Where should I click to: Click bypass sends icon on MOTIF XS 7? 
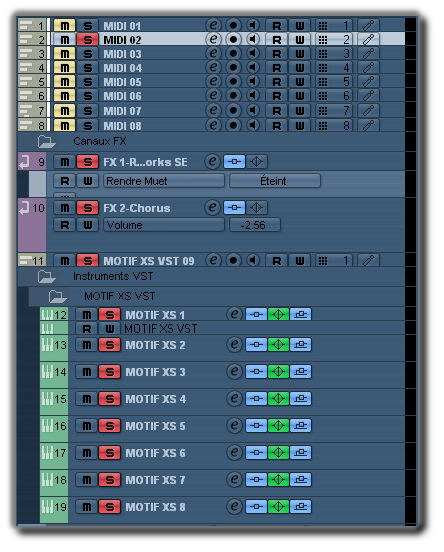click(300, 479)
